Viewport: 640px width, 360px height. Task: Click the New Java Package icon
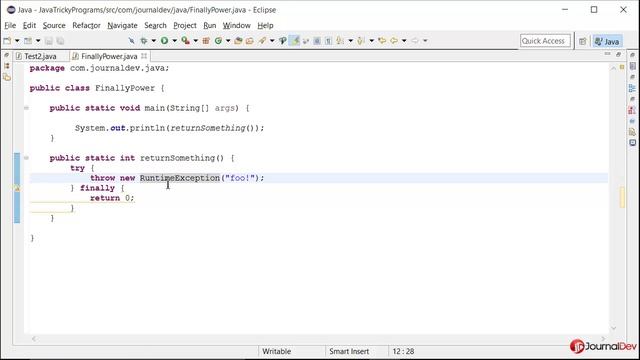coord(206,41)
